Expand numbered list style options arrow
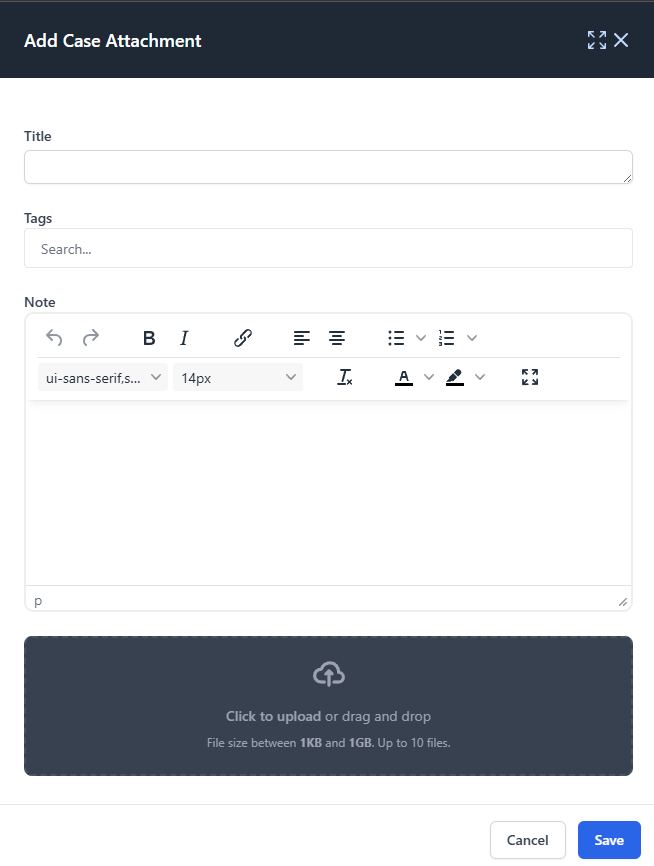Screen dimensions: 654x866 [472, 337]
